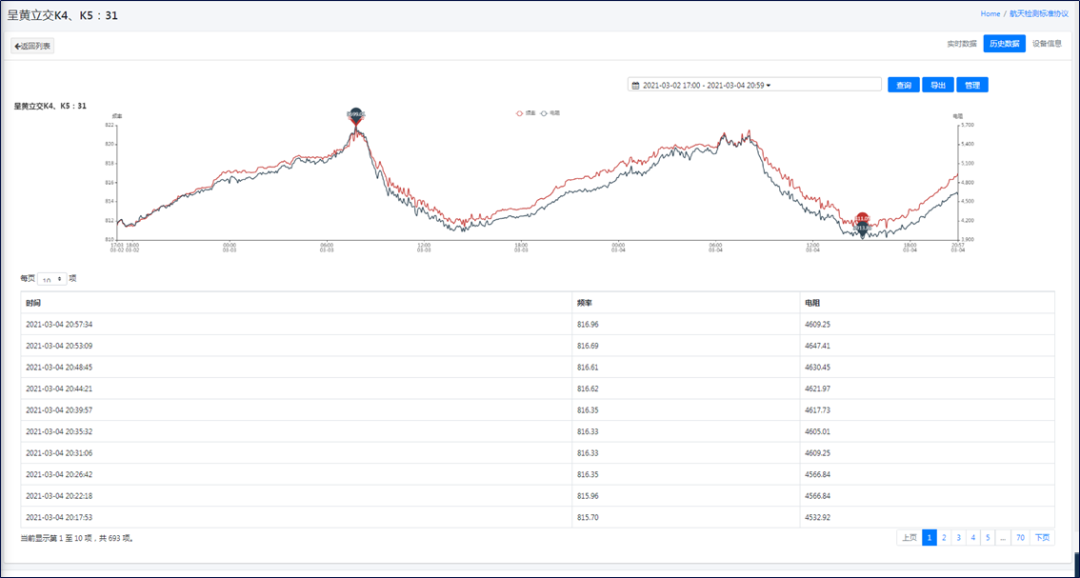The width and height of the screenshot is (1080, 578).
Task: Click the 返回列表 back button
Action: pyautogui.click(x=32, y=46)
